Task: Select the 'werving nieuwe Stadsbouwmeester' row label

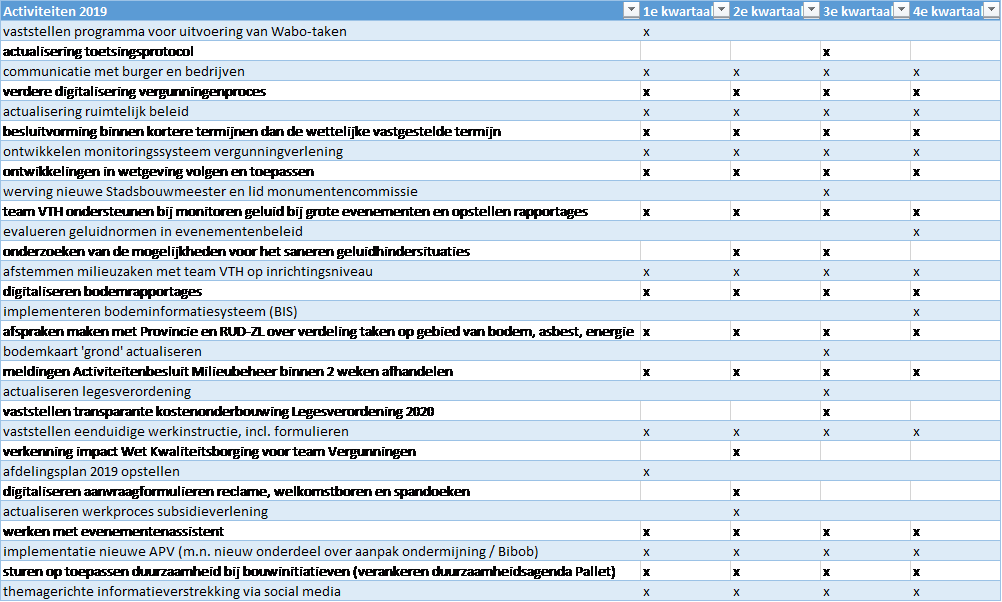Action: coord(210,191)
